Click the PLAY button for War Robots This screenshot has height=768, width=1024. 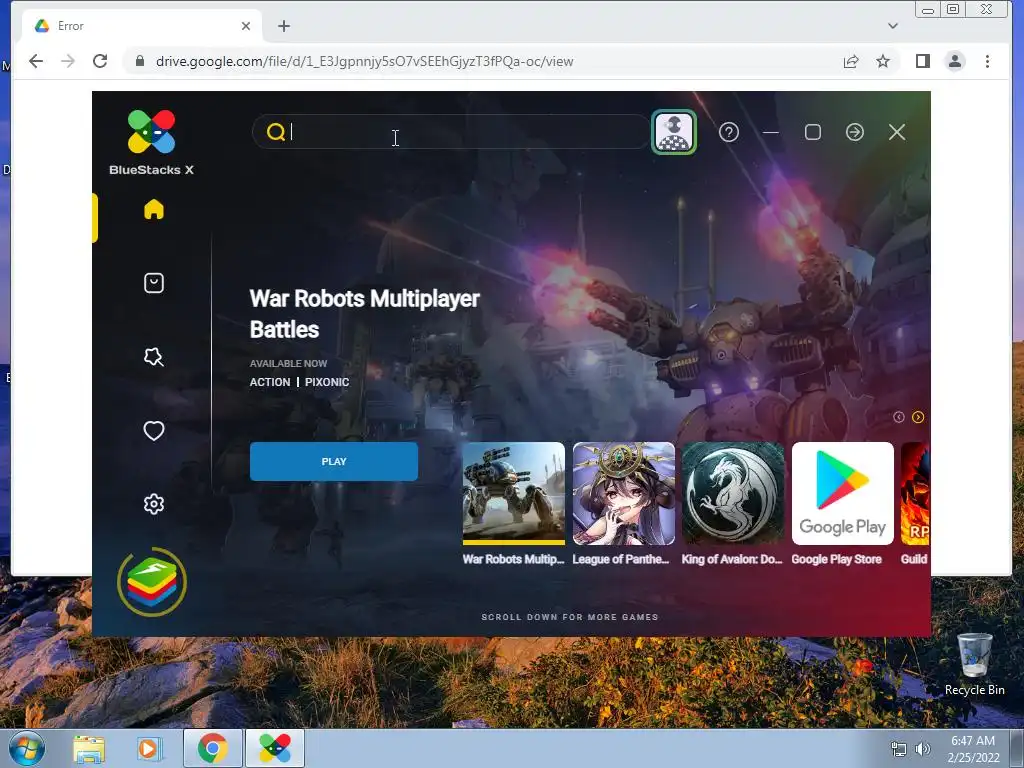pos(334,462)
